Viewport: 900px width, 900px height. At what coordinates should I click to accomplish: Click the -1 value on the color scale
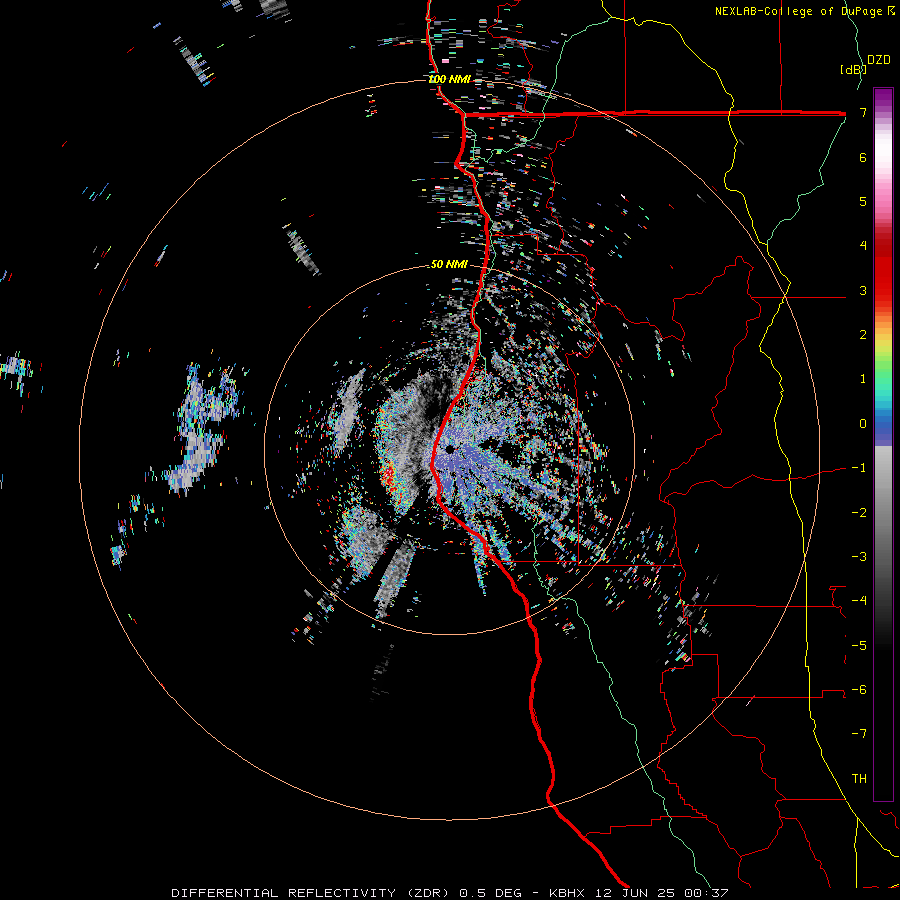(859, 468)
